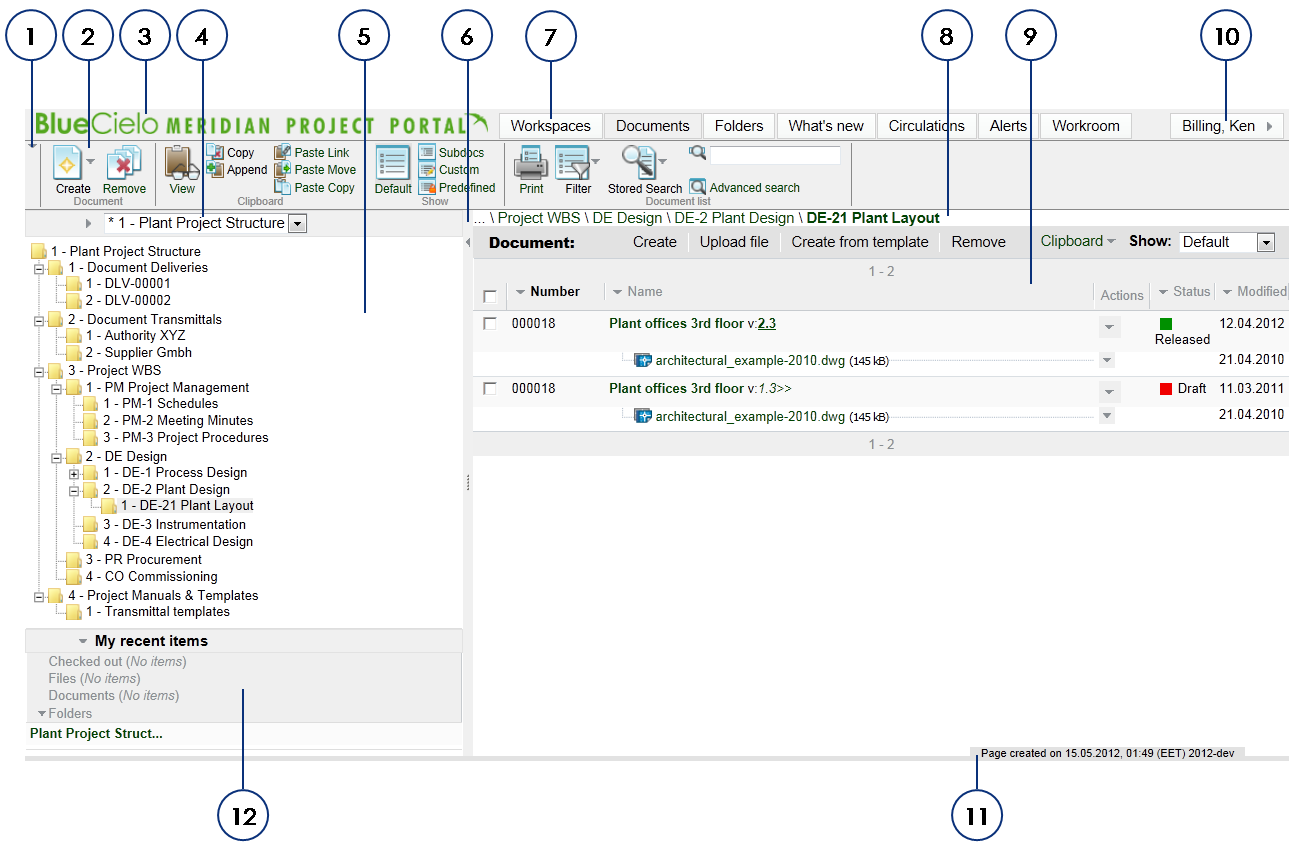Click the Advanced search icon
The image size is (1289, 850).
click(x=698, y=187)
